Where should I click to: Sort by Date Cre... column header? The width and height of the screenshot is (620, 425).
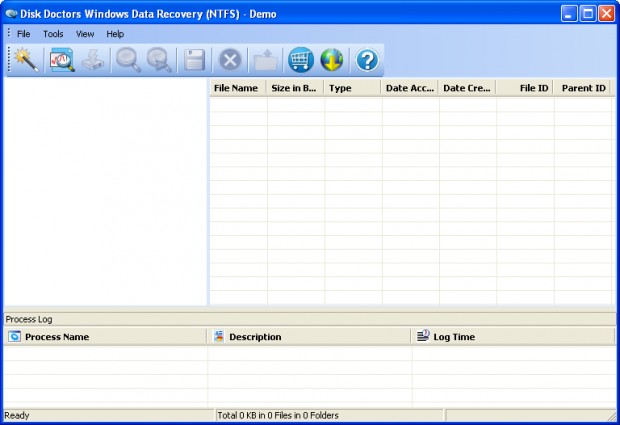[467, 88]
